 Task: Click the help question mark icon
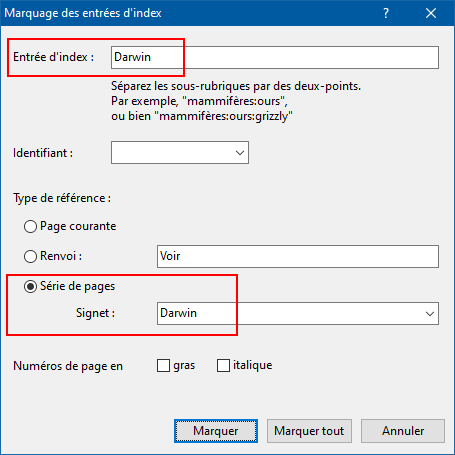pos(386,13)
